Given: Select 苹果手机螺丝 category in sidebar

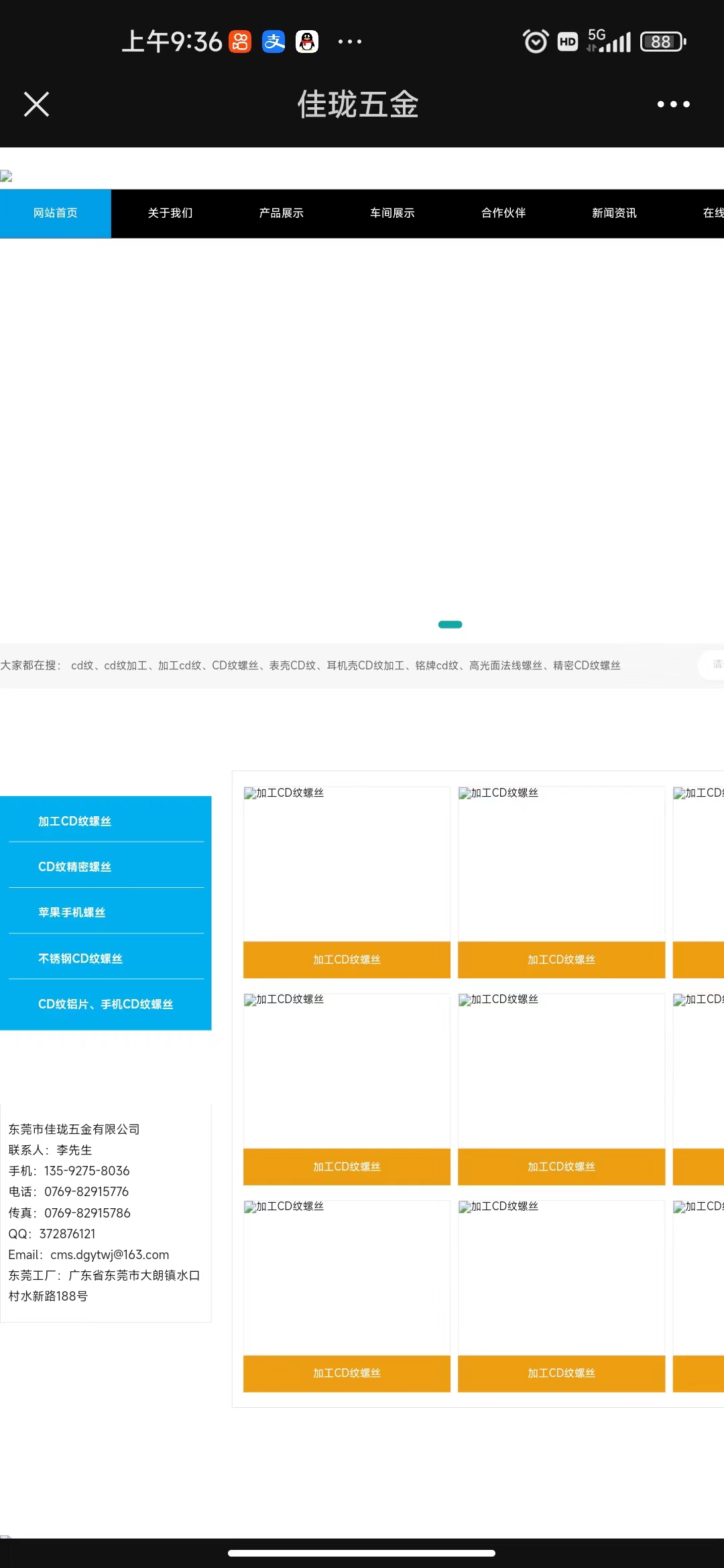Looking at the screenshot, I should coord(72,912).
